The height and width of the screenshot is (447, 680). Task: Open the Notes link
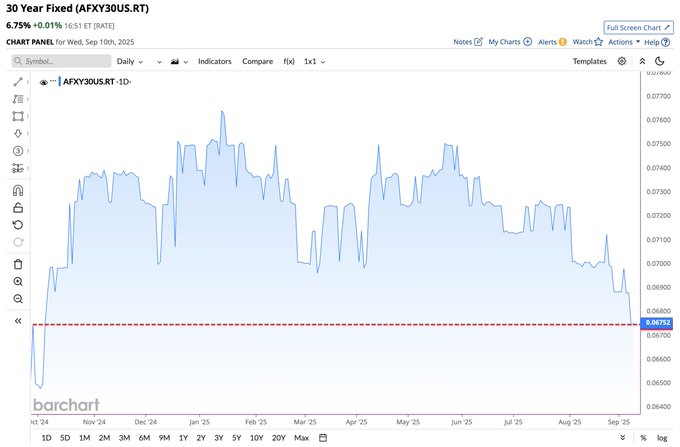468,42
